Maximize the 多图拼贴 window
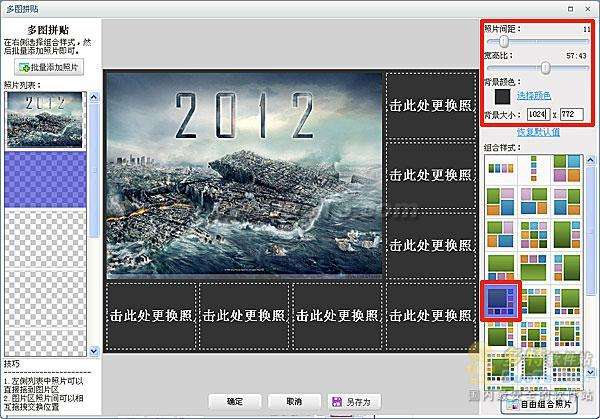The image size is (600, 419). [x=571, y=8]
